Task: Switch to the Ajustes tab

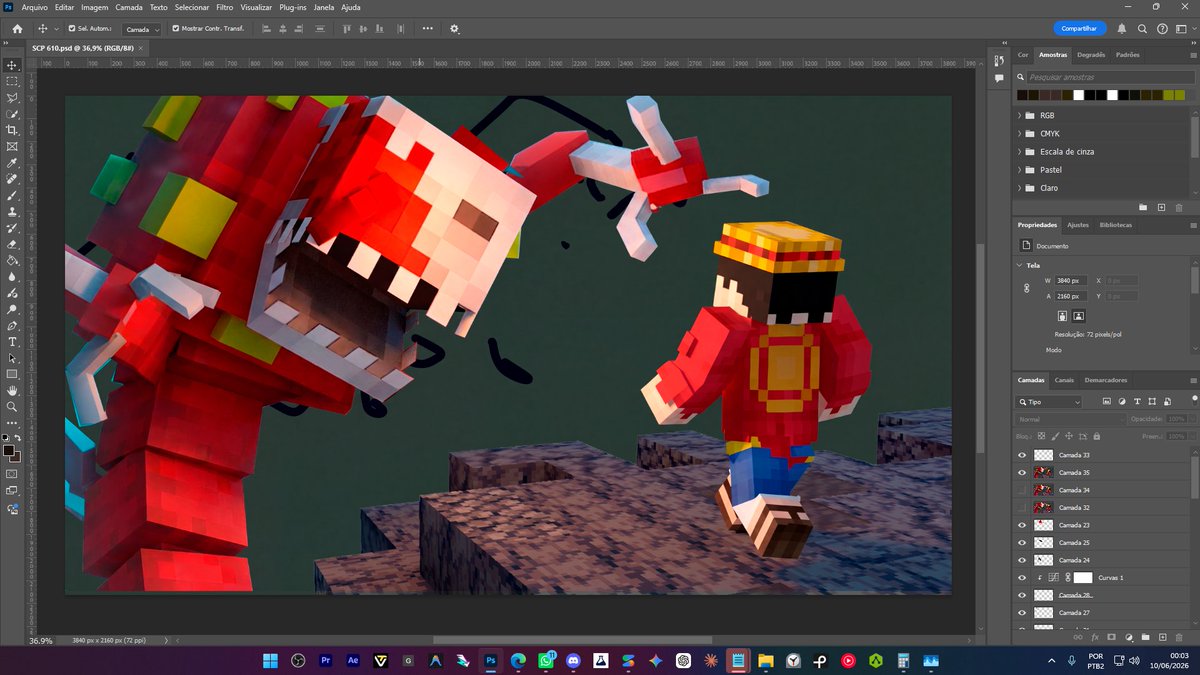Action: pos(1078,225)
